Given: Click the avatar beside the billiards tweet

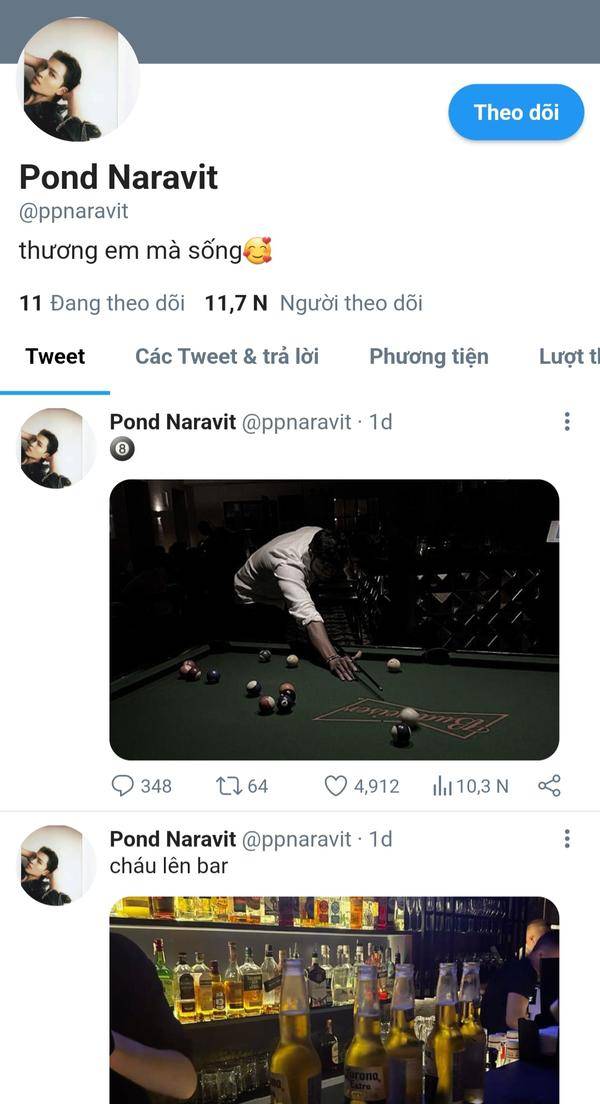Looking at the screenshot, I should click(55, 448).
